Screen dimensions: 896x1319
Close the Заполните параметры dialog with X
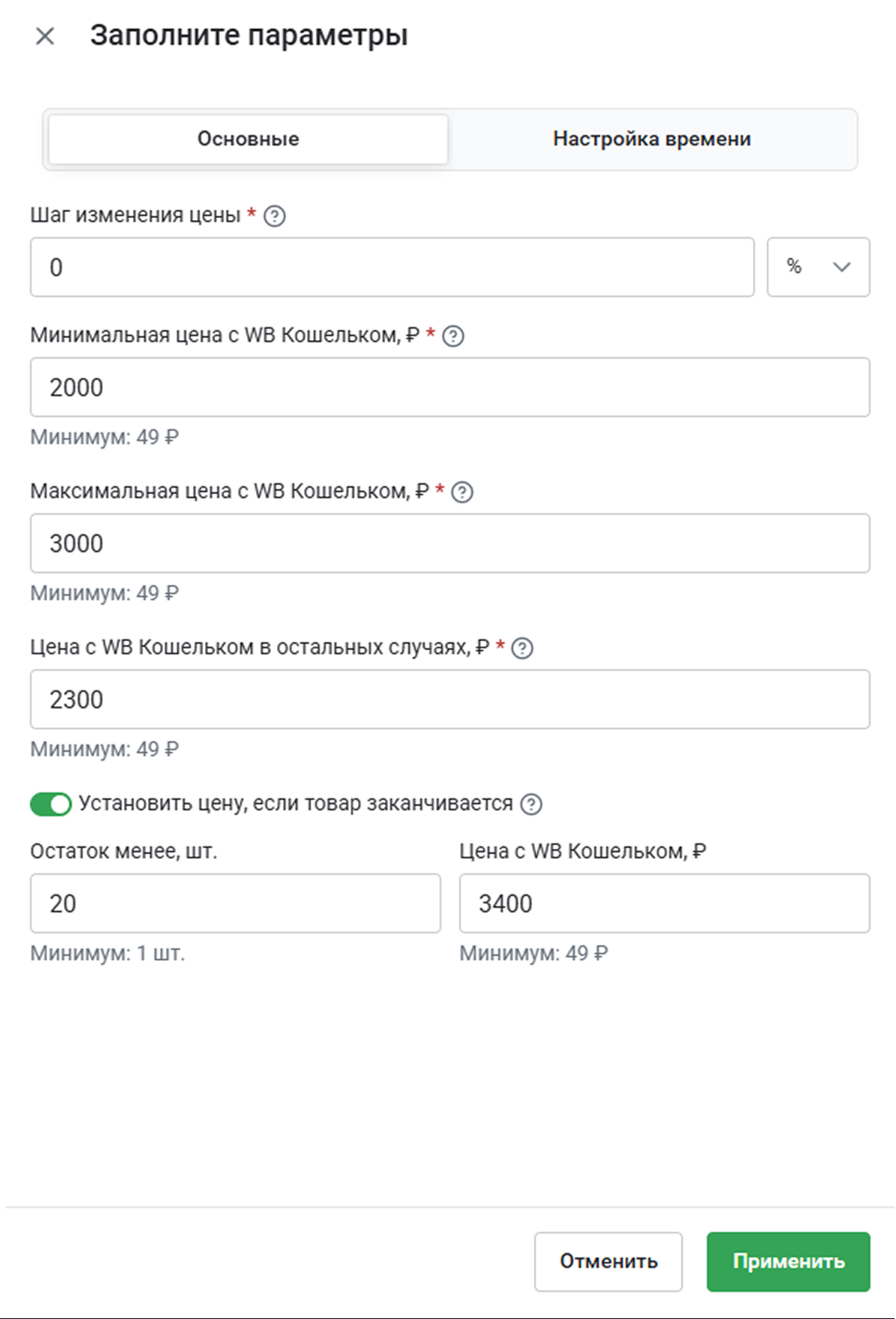click(45, 36)
